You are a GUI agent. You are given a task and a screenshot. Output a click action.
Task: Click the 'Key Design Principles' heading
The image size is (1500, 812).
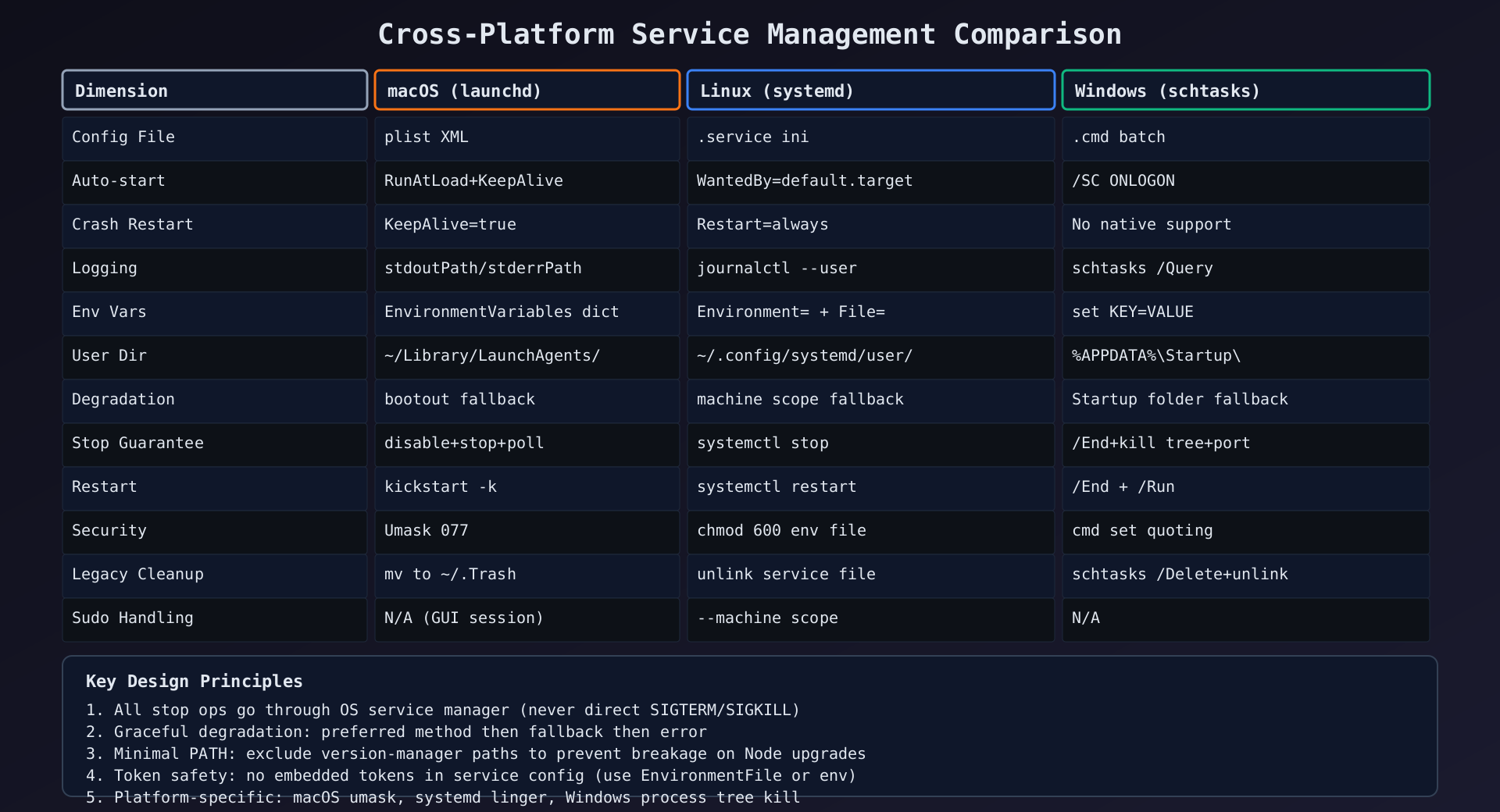point(194,681)
